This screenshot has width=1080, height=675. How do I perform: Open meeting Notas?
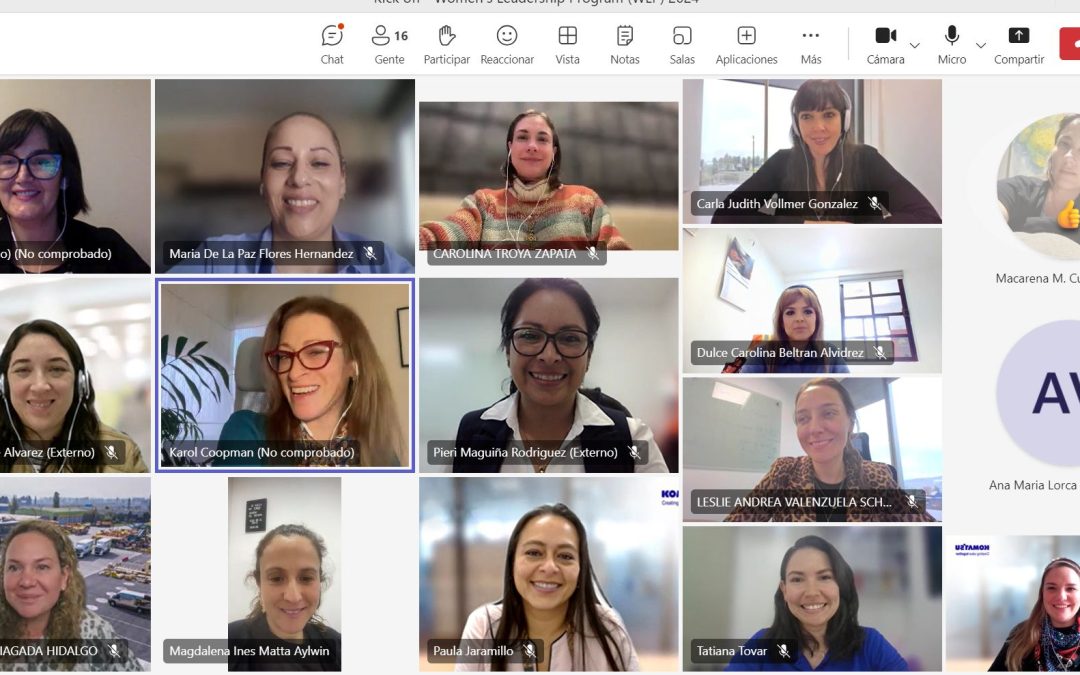[625, 45]
